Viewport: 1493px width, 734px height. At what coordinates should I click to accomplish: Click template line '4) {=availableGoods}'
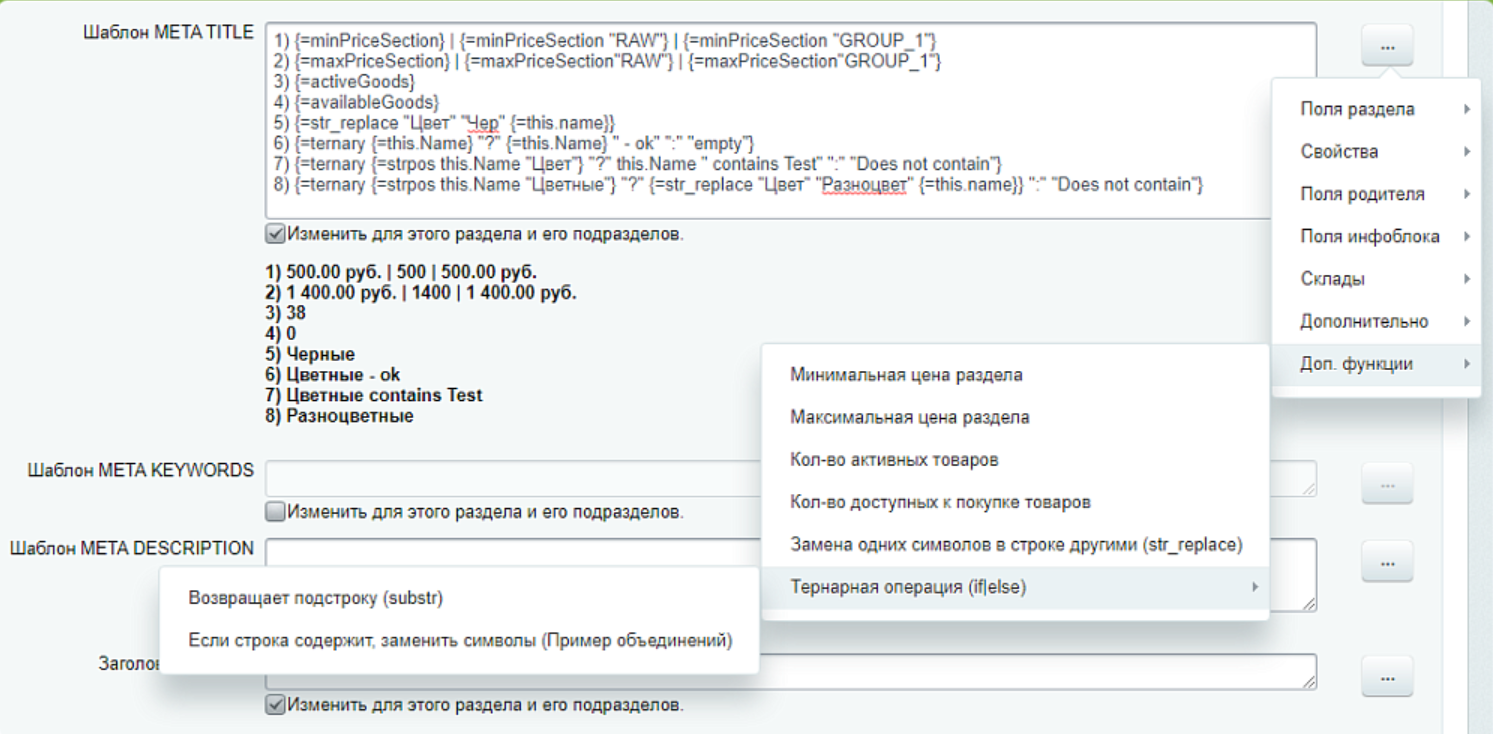tap(354, 102)
